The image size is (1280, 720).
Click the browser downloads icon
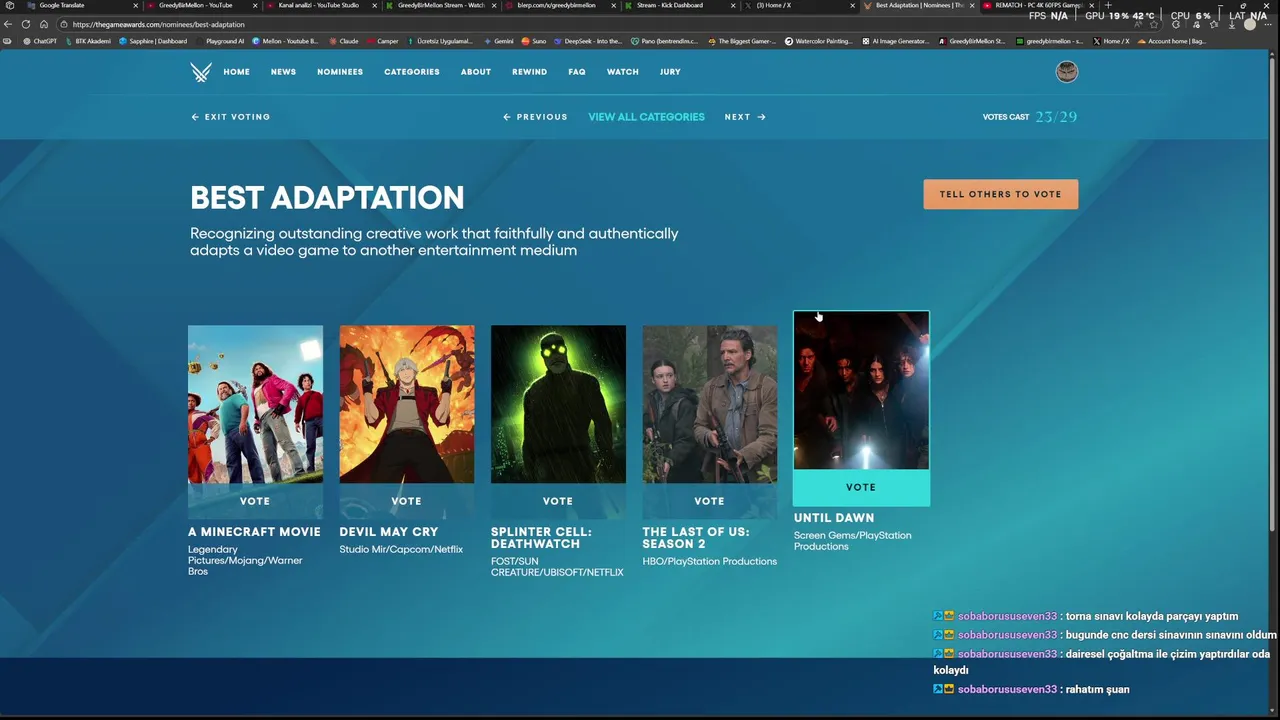point(1231,24)
